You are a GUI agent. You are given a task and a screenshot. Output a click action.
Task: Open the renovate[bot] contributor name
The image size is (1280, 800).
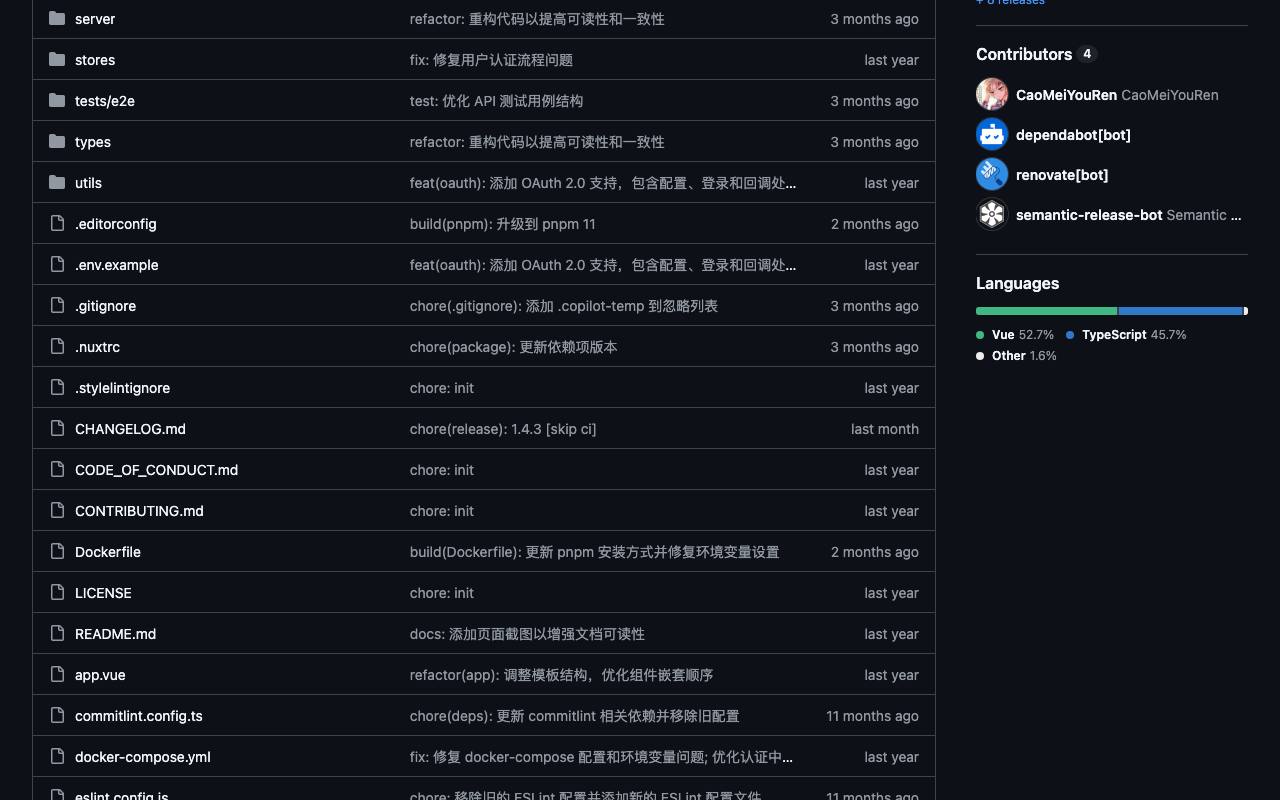pos(1062,175)
